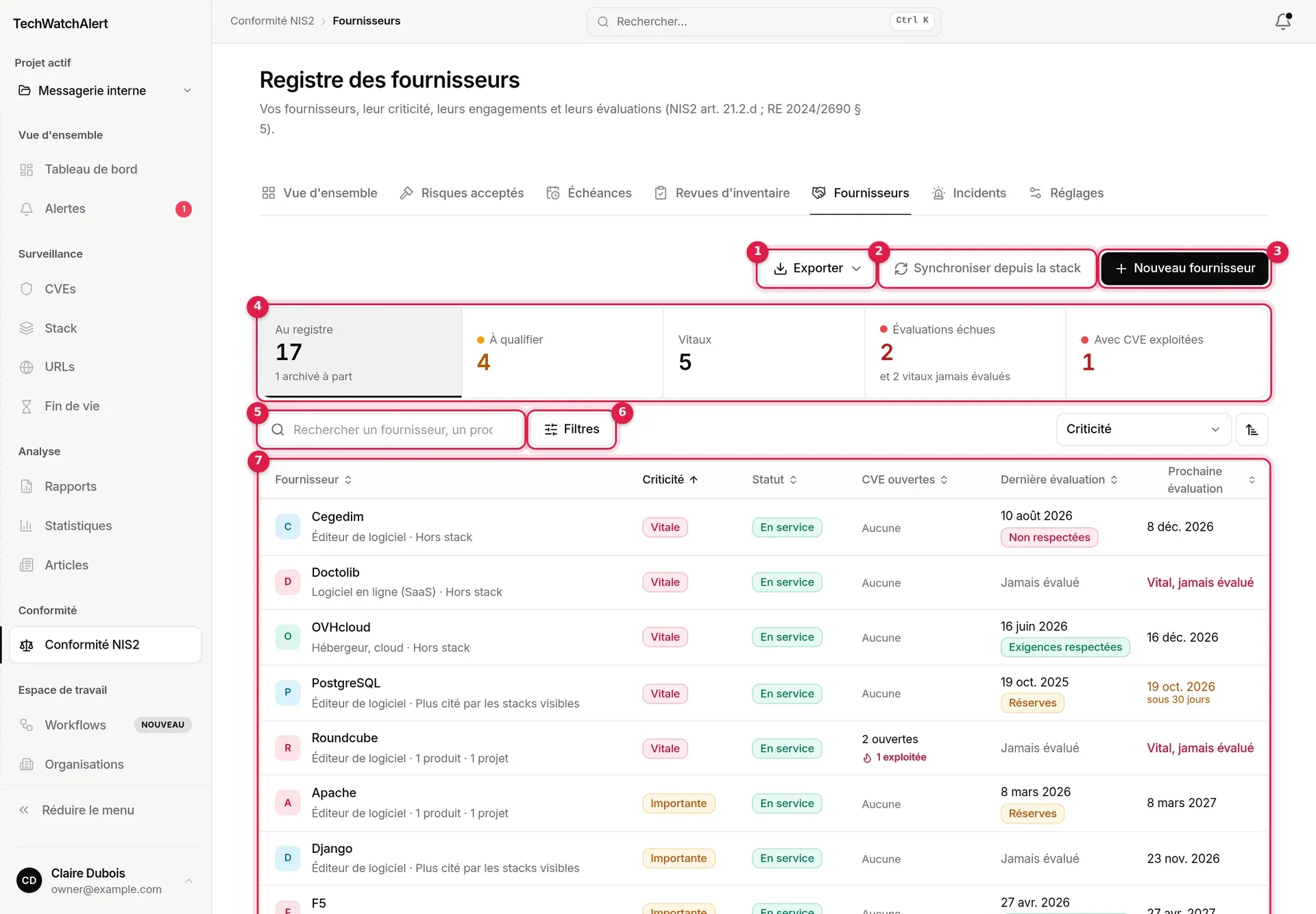Click PostgreSQL avatar icon

point(288,693)
